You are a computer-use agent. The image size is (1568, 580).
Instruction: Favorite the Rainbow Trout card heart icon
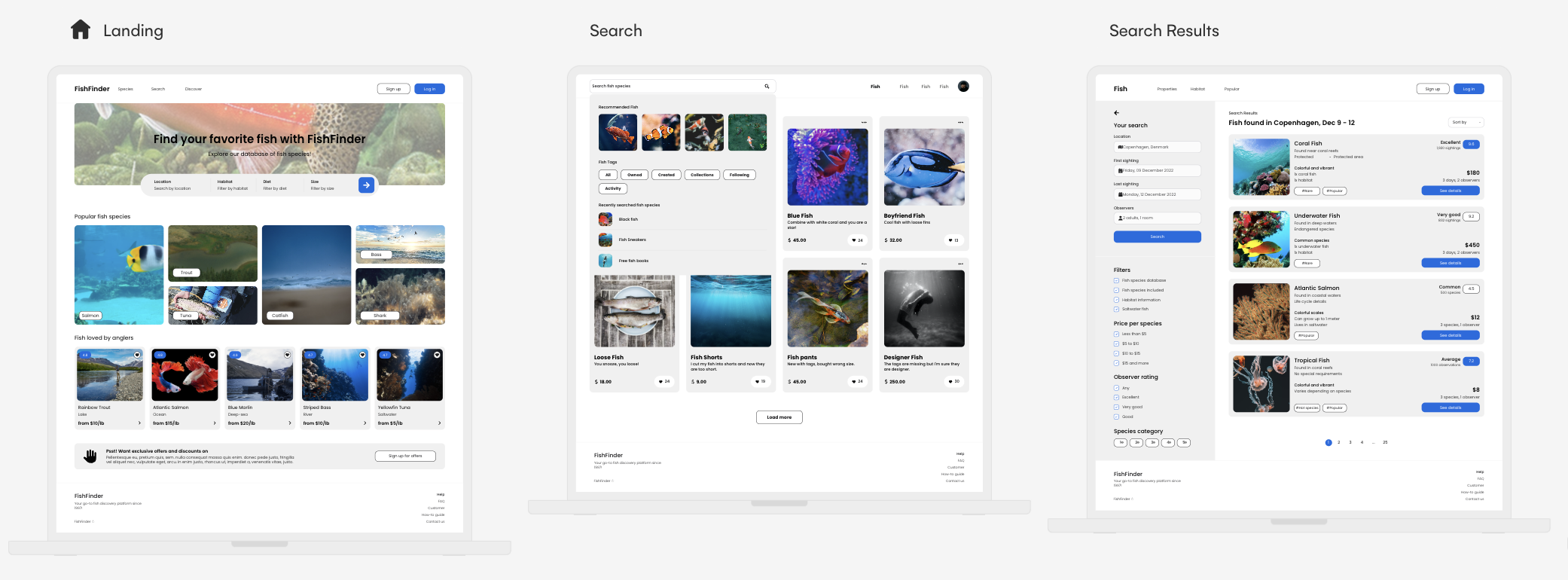[x=137, y=355]
